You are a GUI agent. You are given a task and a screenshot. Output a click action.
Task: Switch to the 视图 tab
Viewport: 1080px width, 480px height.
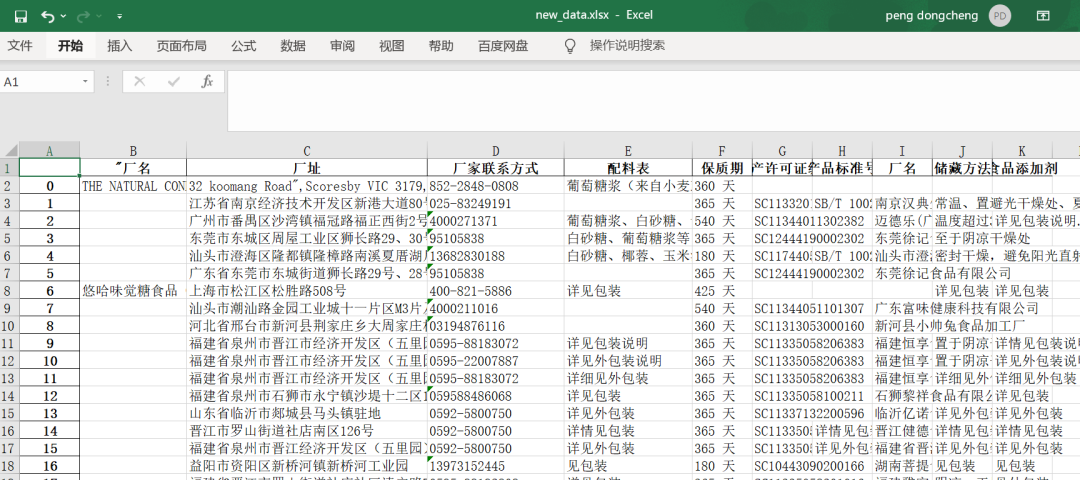tap(392, 46)
